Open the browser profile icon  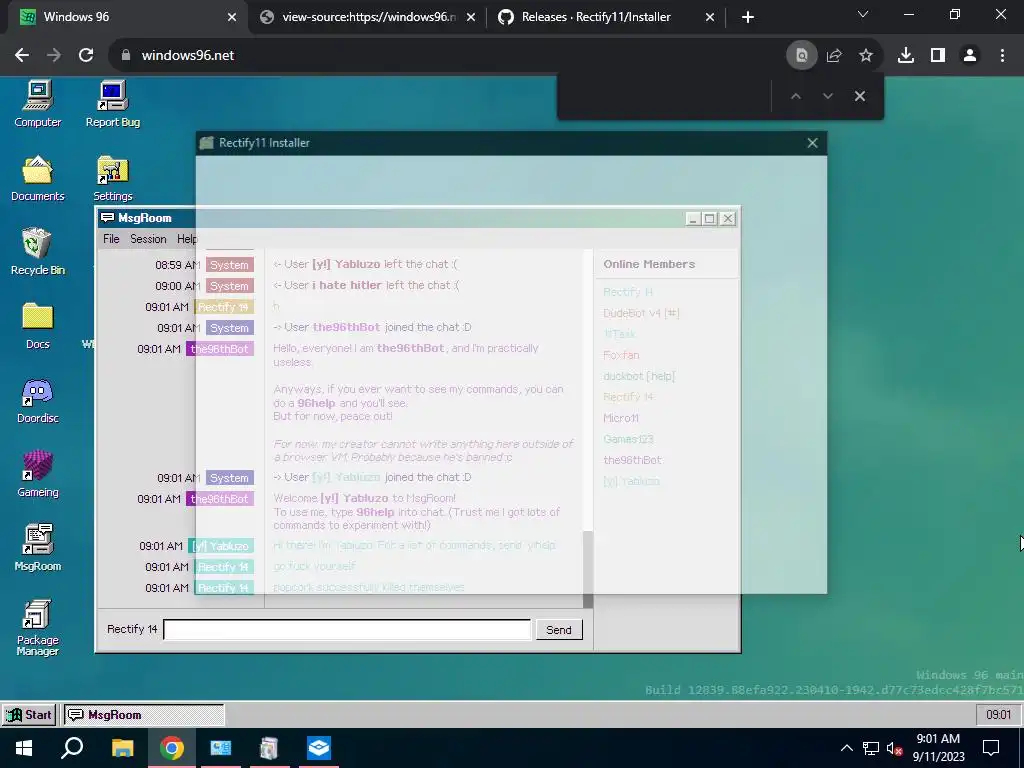970,56
